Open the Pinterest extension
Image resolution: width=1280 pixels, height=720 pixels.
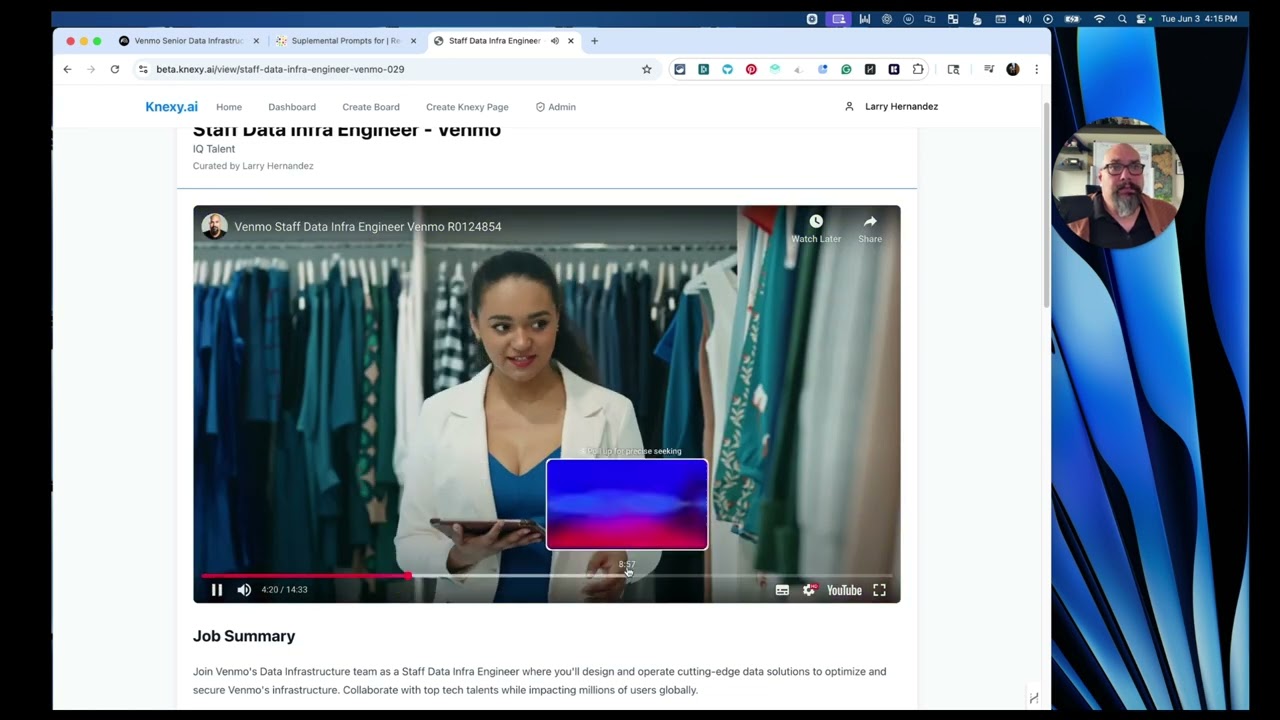coord(751,69)
